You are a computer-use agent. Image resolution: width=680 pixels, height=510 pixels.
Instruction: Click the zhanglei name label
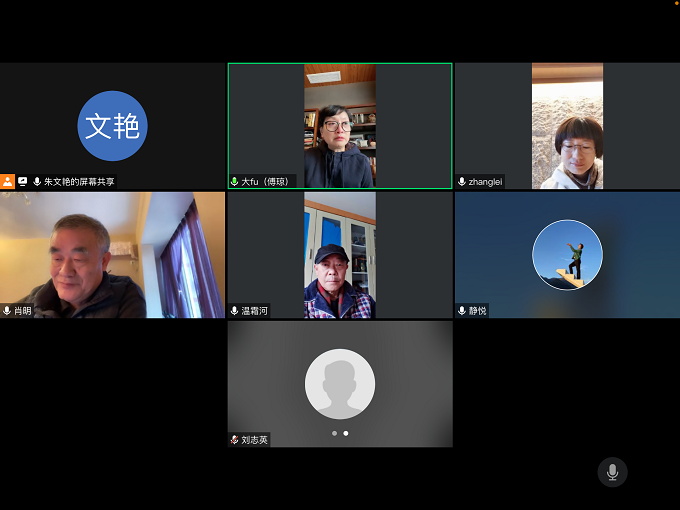tap(485, 181)
